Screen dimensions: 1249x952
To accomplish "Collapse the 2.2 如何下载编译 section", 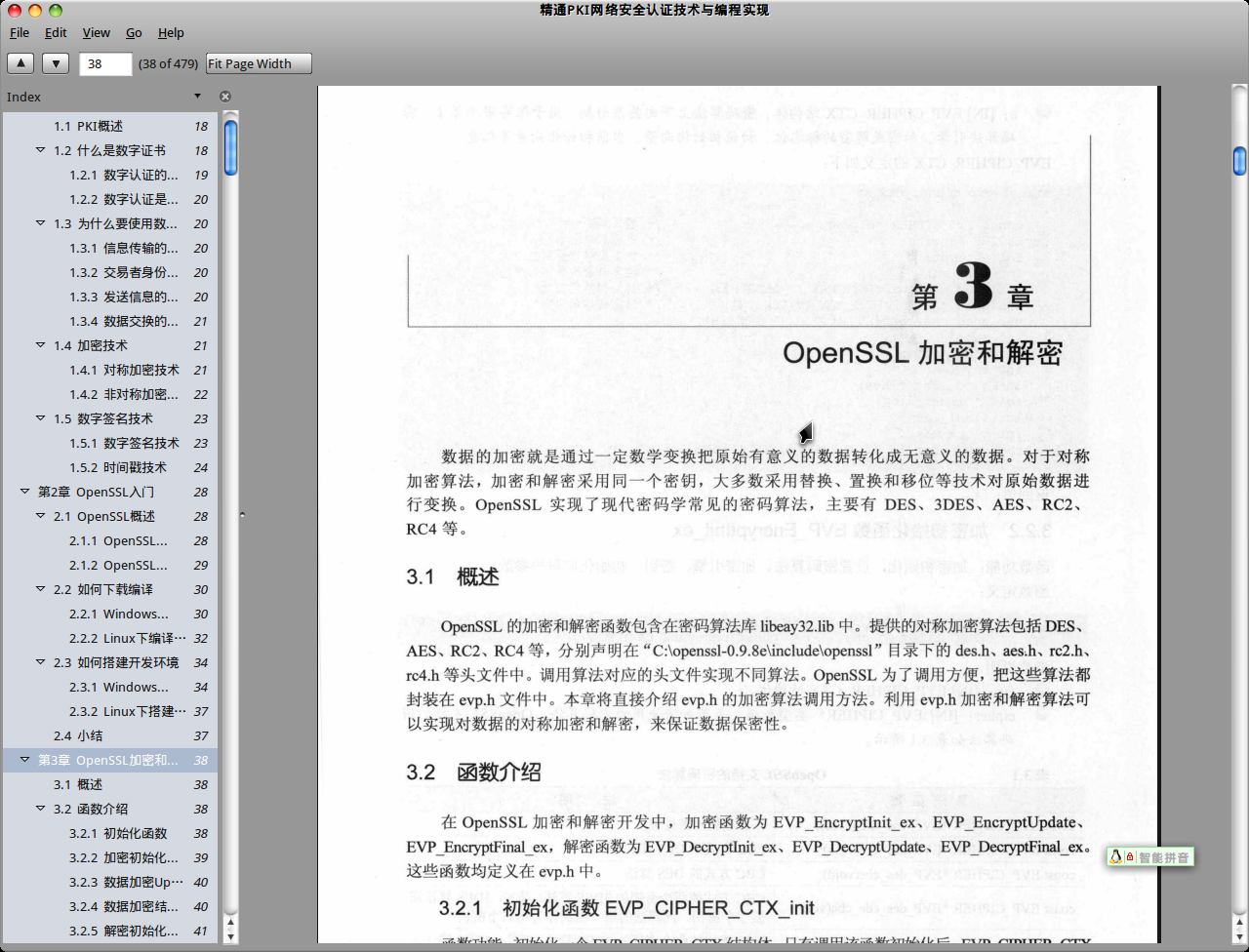I will pos(40,589).
